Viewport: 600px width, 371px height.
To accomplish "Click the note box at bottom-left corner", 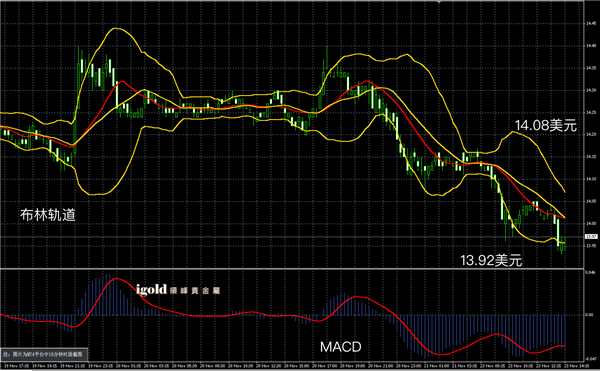I will tap(44, 354).
